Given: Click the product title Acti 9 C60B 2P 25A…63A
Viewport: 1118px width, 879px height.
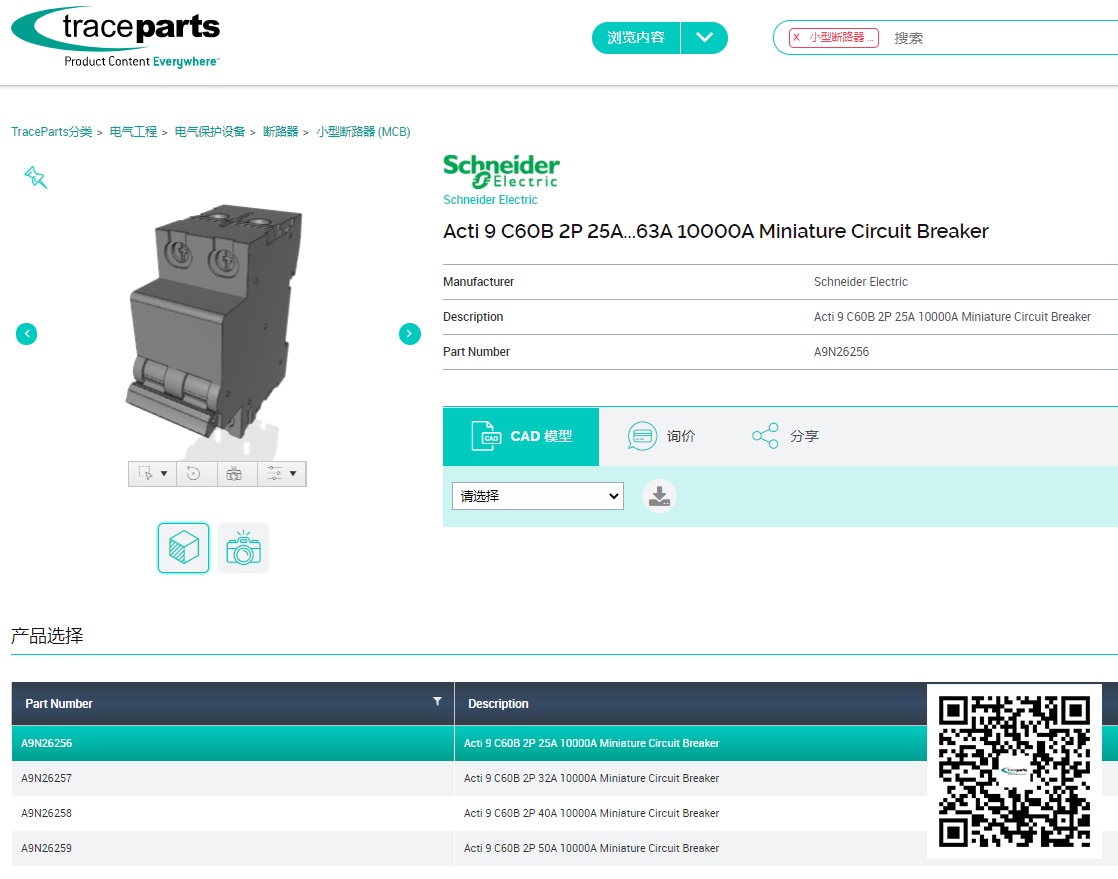Looking at the screenshot, I should 715,231.
